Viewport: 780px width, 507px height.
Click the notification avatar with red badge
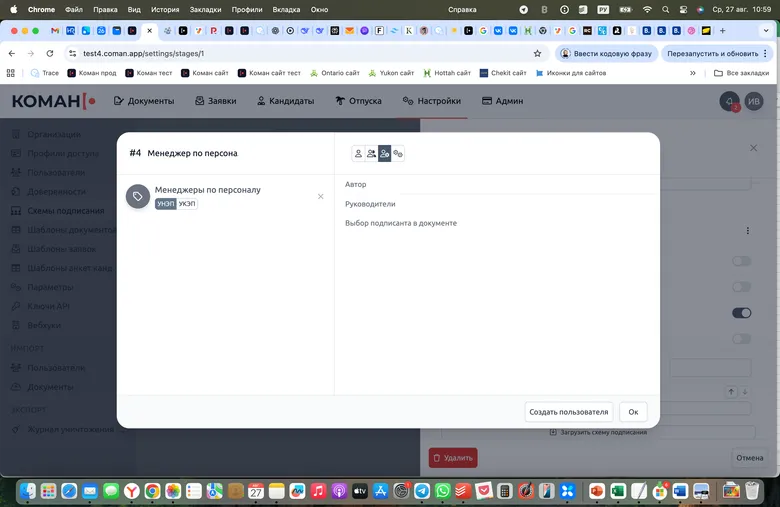(x=730, y=101)
